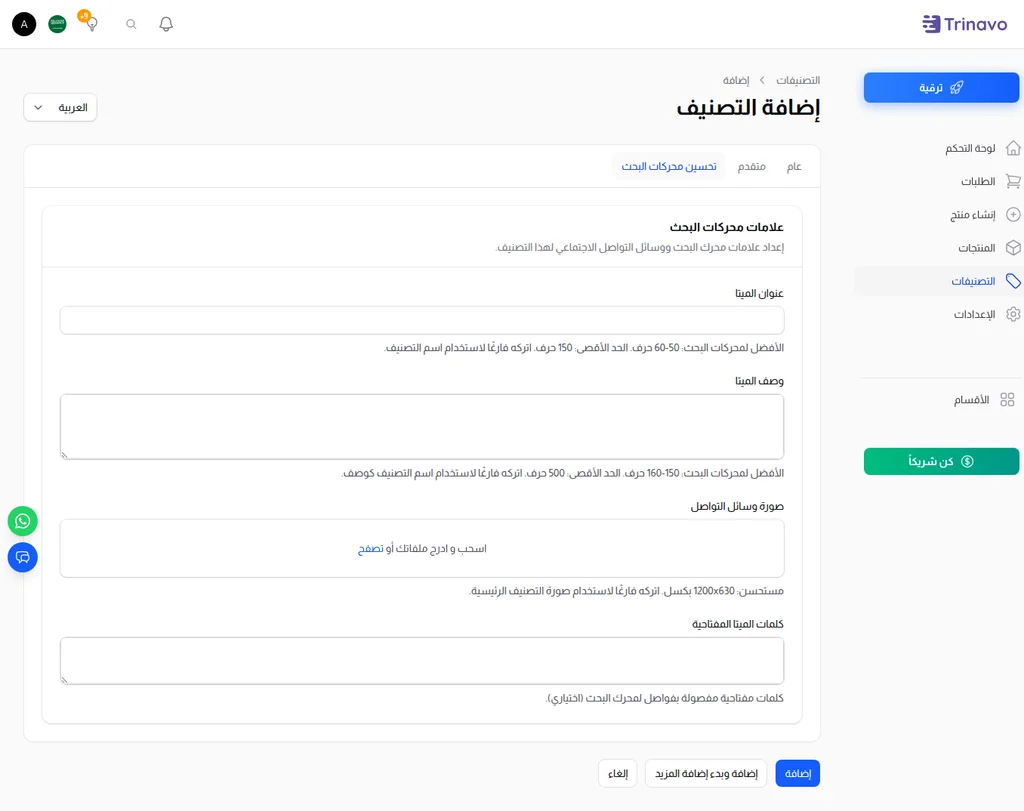The image size is (1024, 811).
Task: Open the blue live chat bubble
Action: coord(23,557)
